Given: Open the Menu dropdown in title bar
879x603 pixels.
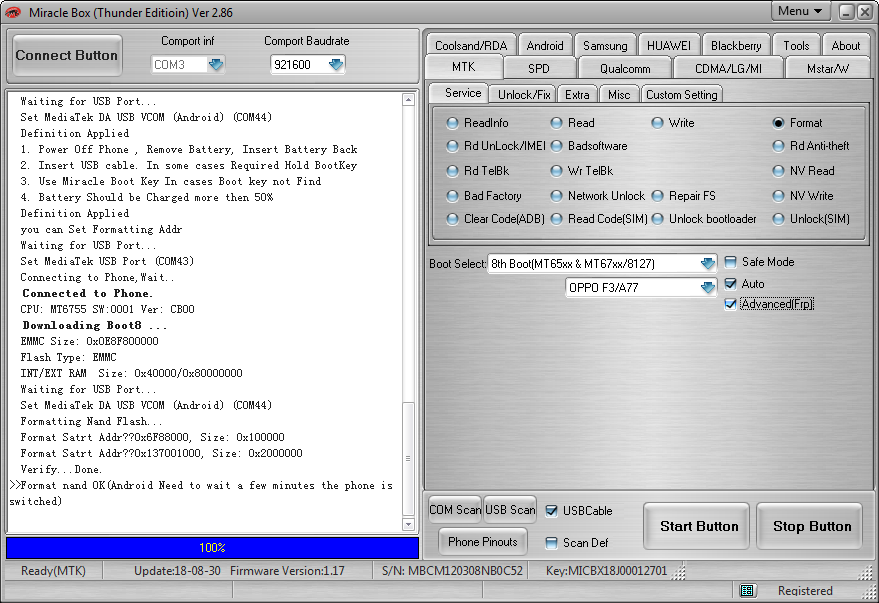Looking at the screenshot, I should (800, 11).
